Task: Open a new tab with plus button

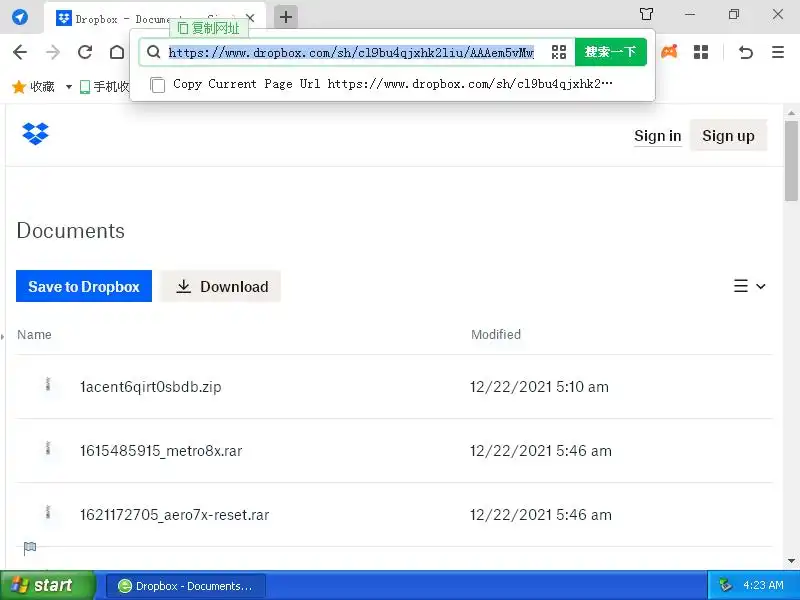Action: pyautogui.click(x=286, y=17)
